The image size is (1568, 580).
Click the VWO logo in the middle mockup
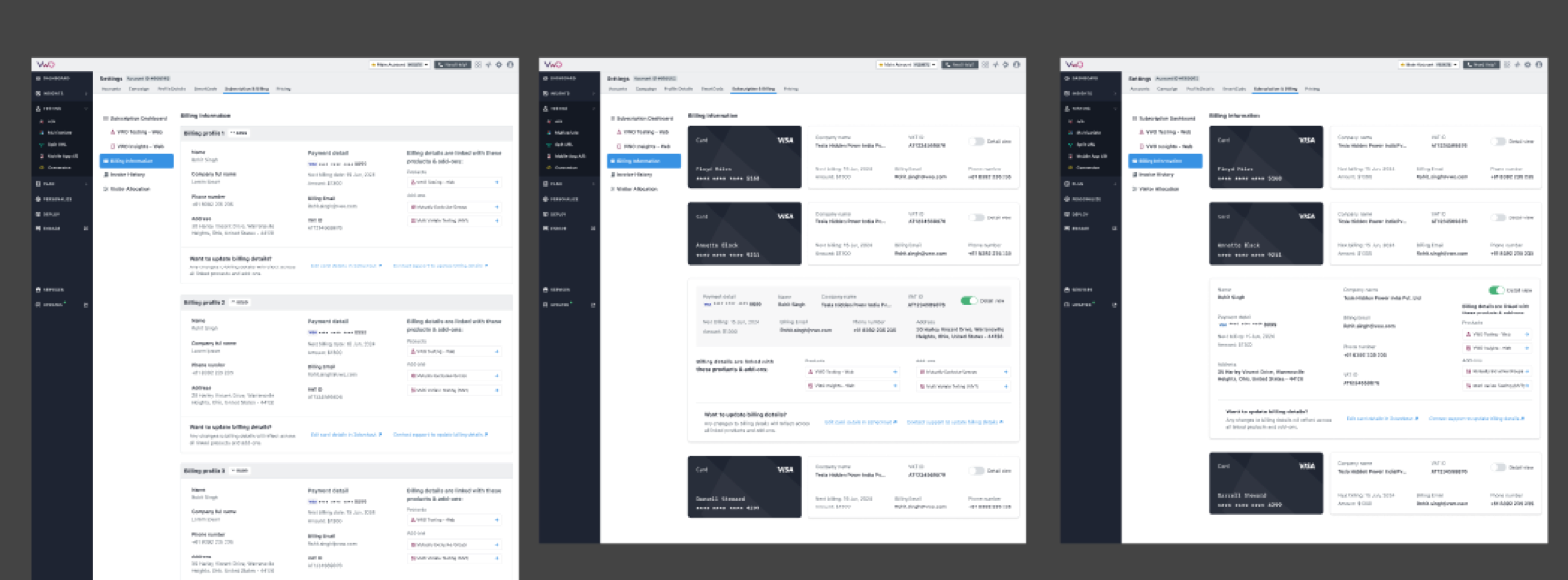pos(553,64)
